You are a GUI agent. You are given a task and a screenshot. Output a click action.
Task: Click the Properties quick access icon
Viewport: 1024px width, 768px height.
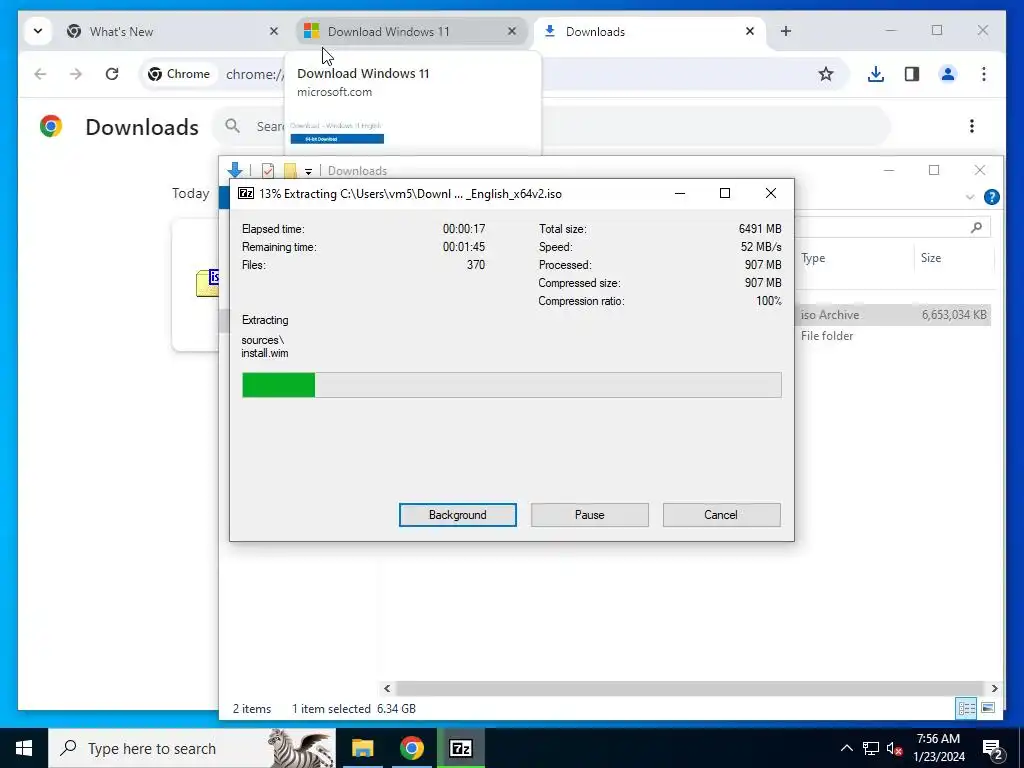pos(268,170)
